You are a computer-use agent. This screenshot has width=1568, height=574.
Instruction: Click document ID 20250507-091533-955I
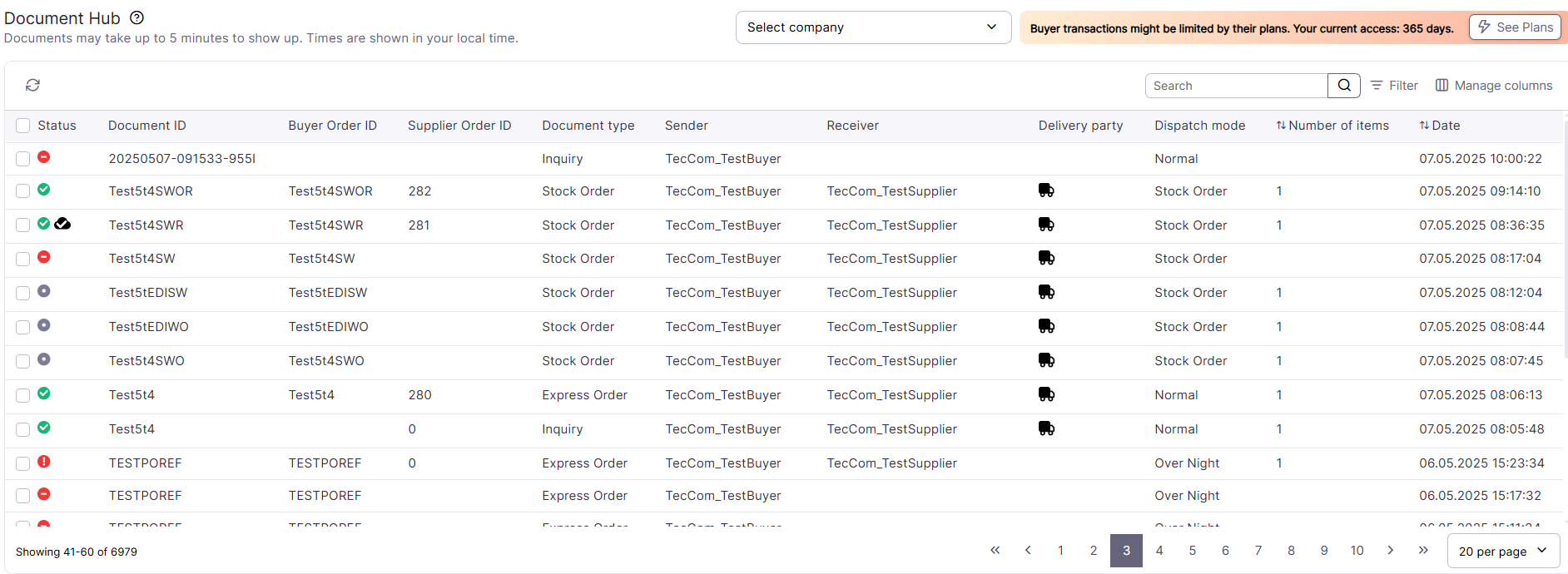pyautogui.click(x=182, y=159)
